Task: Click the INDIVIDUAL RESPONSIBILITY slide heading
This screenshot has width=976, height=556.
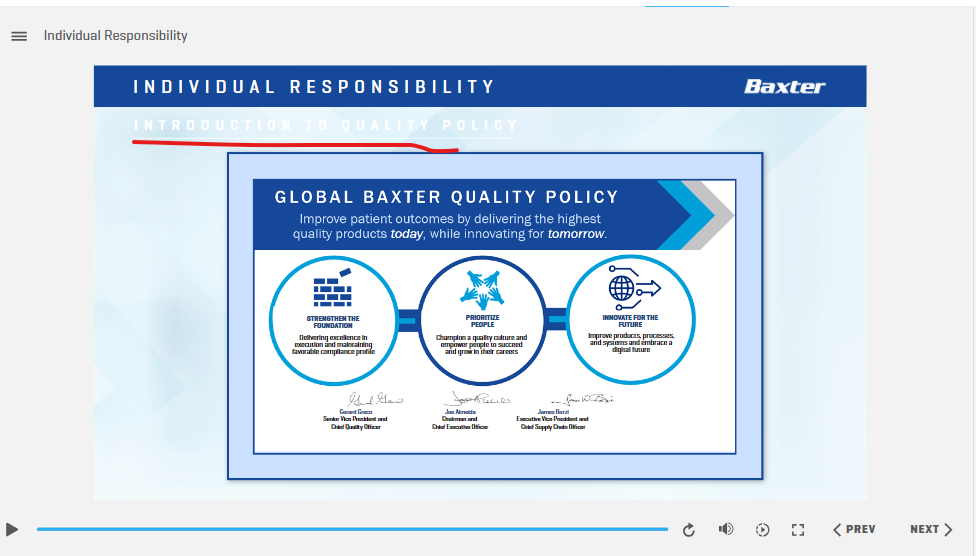Action: coord(314,87)
